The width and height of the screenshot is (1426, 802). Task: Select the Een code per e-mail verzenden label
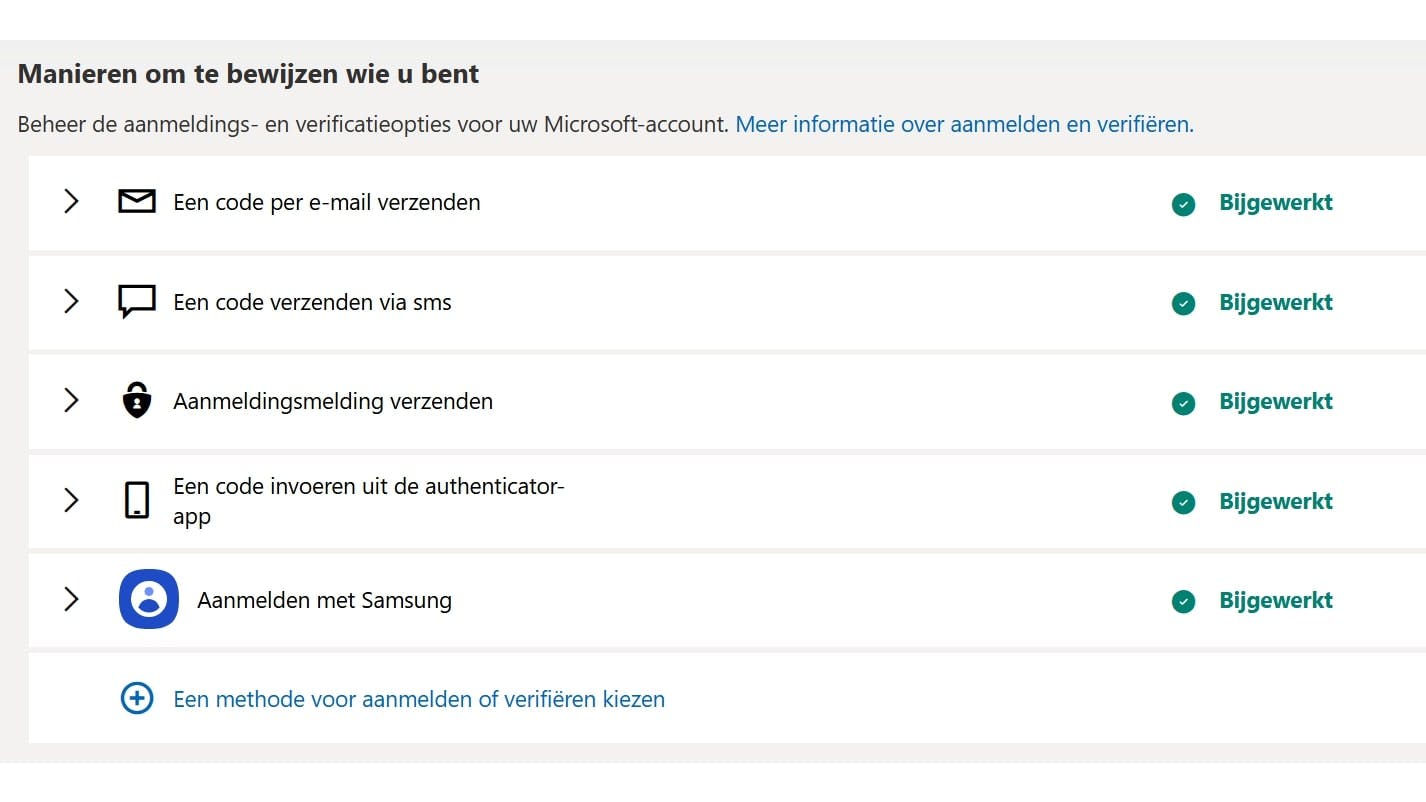(x=327, y=202)
